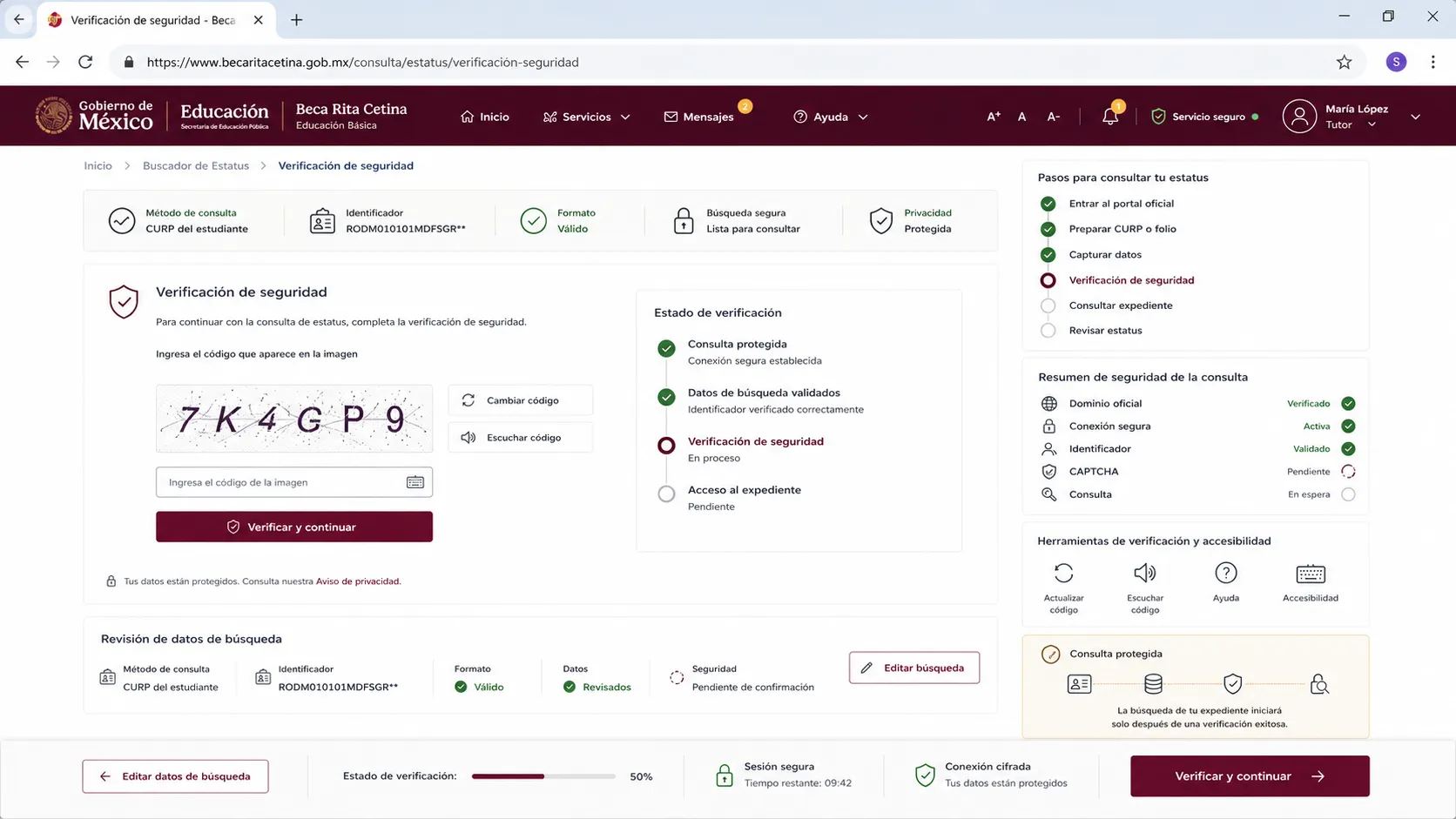
Task: Click the notifications bell icon
Action: click(1109, 117)
